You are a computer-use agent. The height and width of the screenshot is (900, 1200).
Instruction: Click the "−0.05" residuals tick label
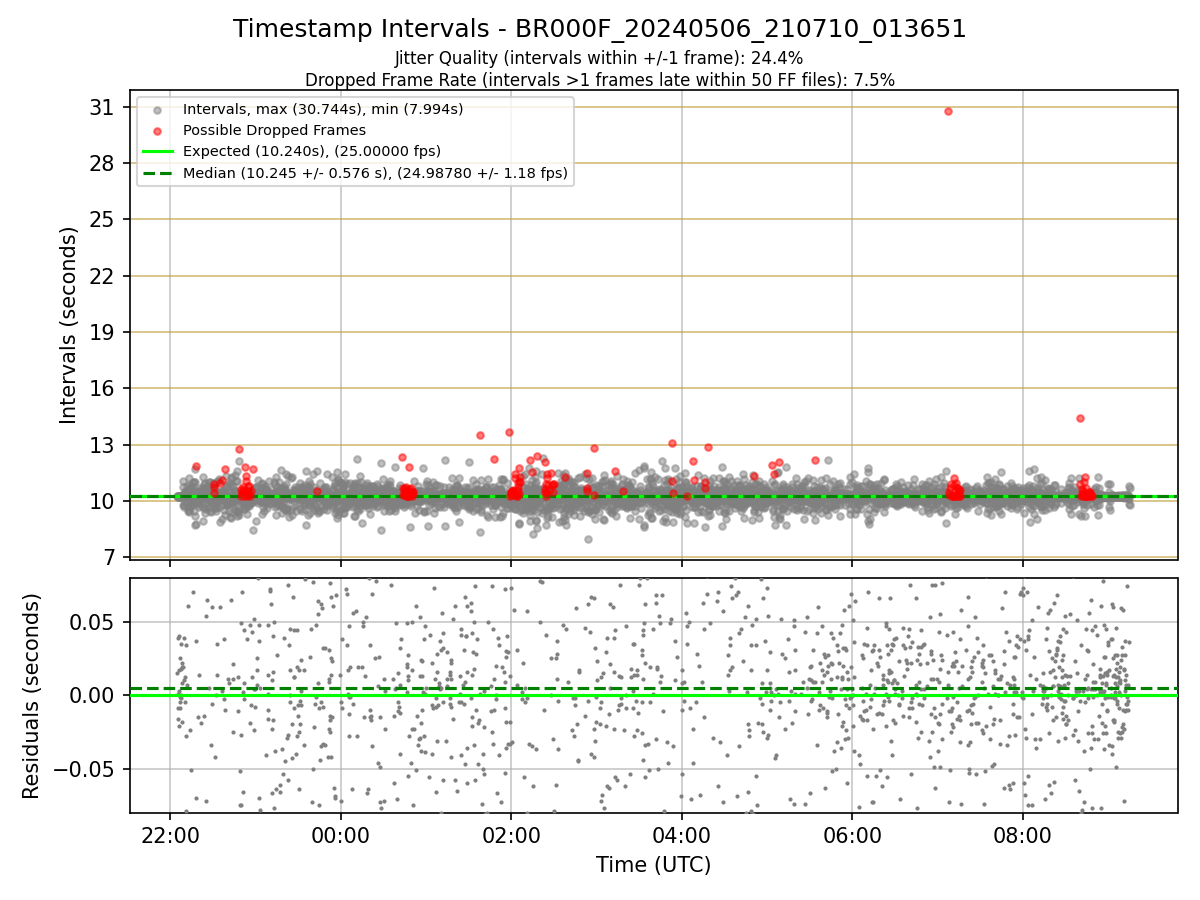[83, 769]
